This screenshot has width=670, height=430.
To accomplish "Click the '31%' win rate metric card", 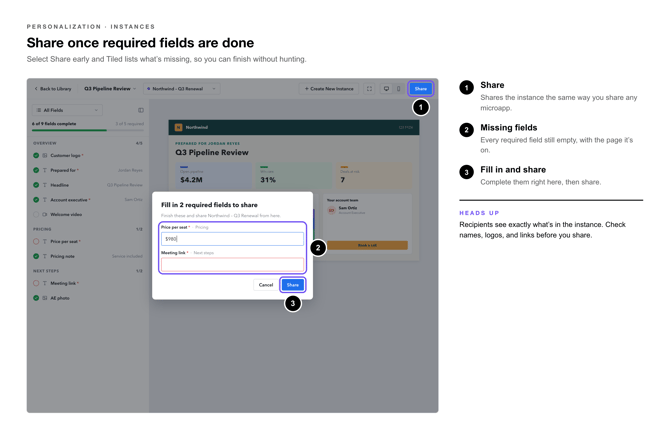I will (294, 176).
